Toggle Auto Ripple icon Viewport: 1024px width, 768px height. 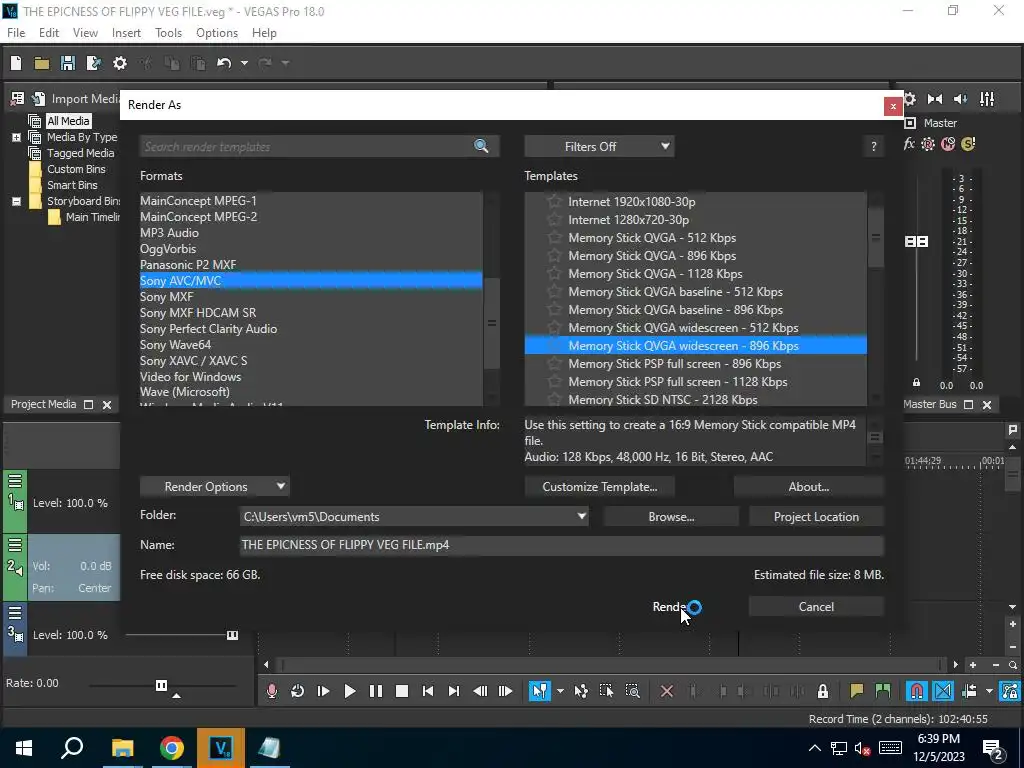coord(969,691)
